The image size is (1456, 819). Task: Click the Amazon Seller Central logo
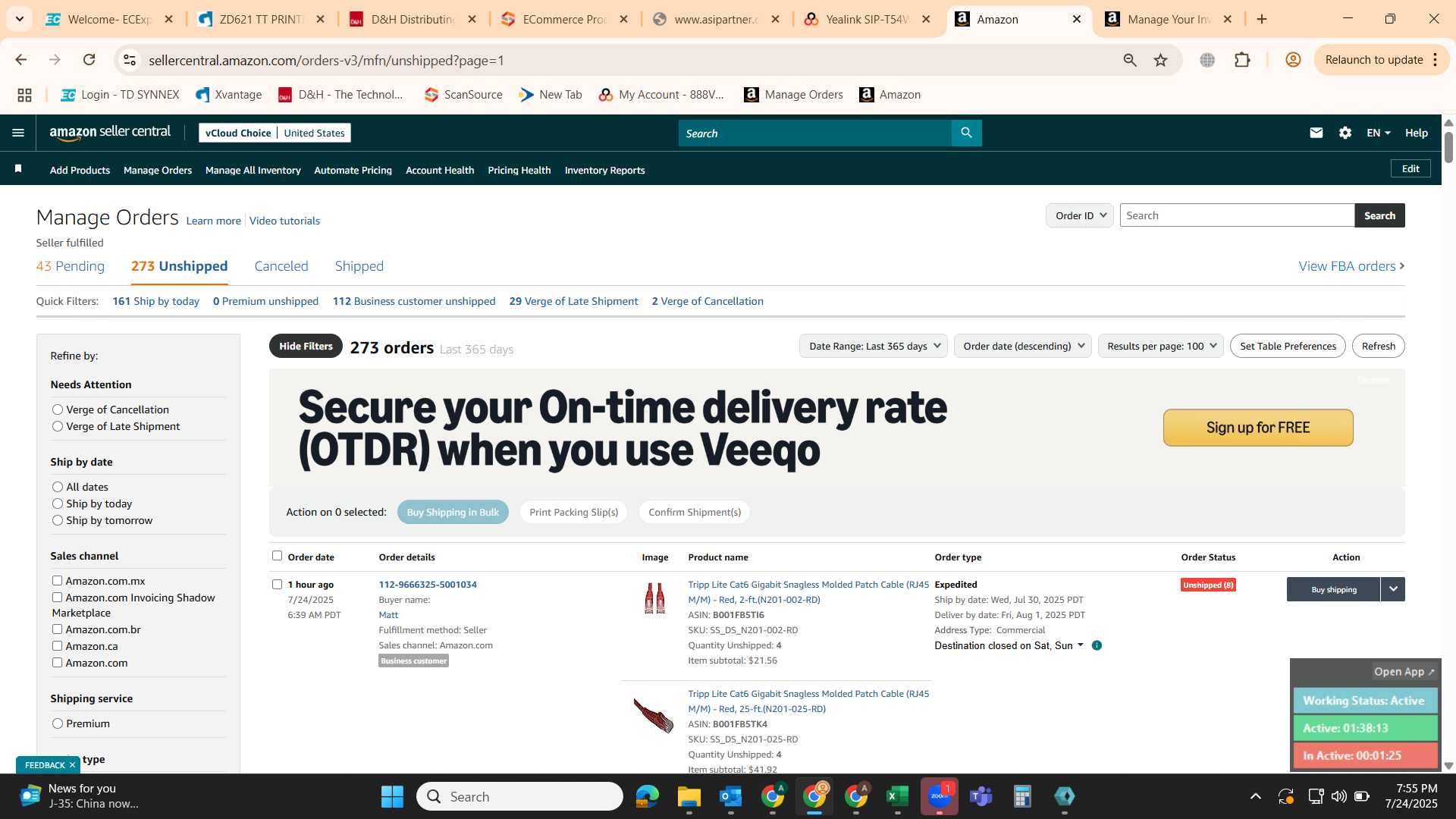110,133
